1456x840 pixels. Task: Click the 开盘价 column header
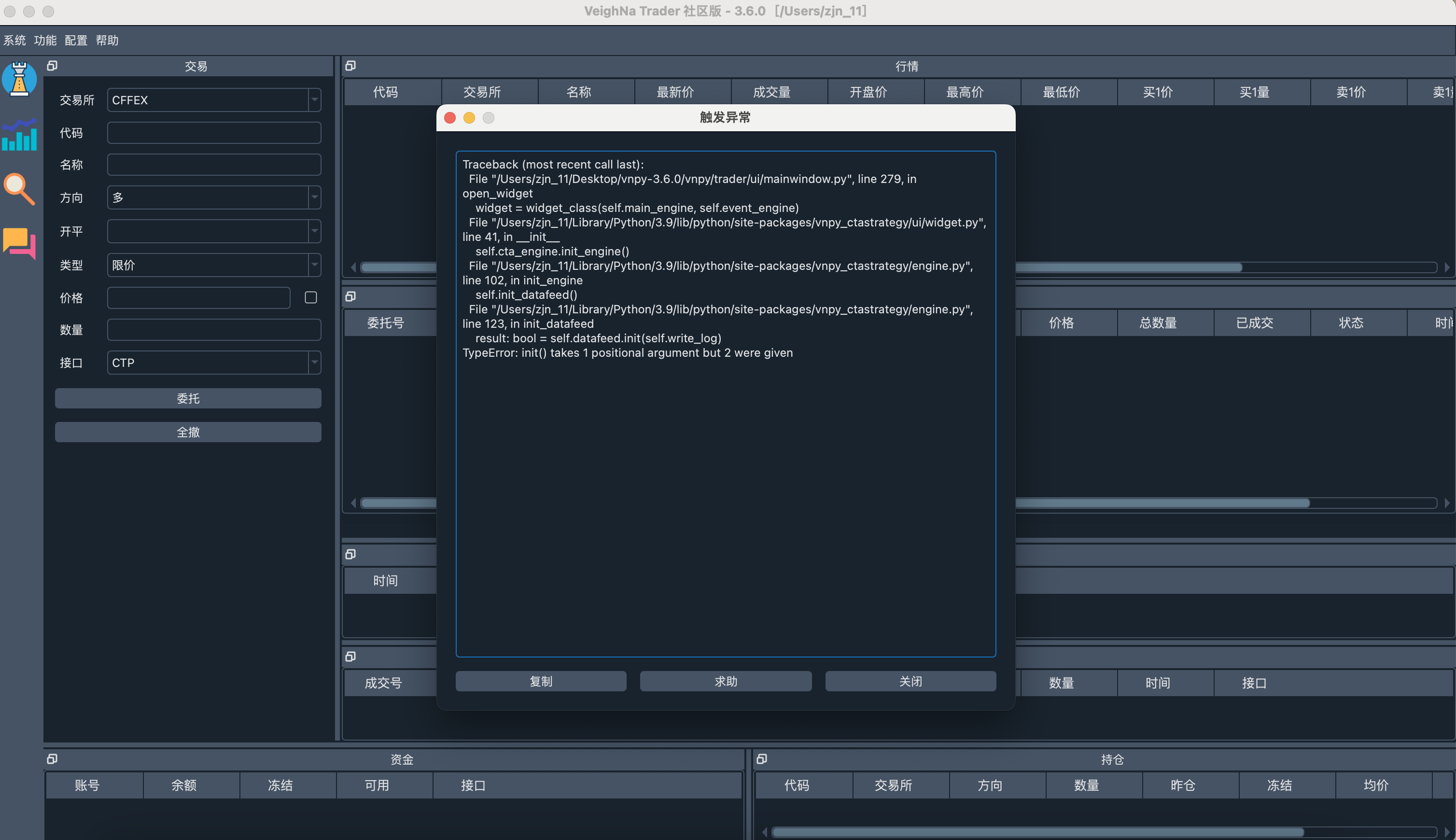click(x=868, y=92)
